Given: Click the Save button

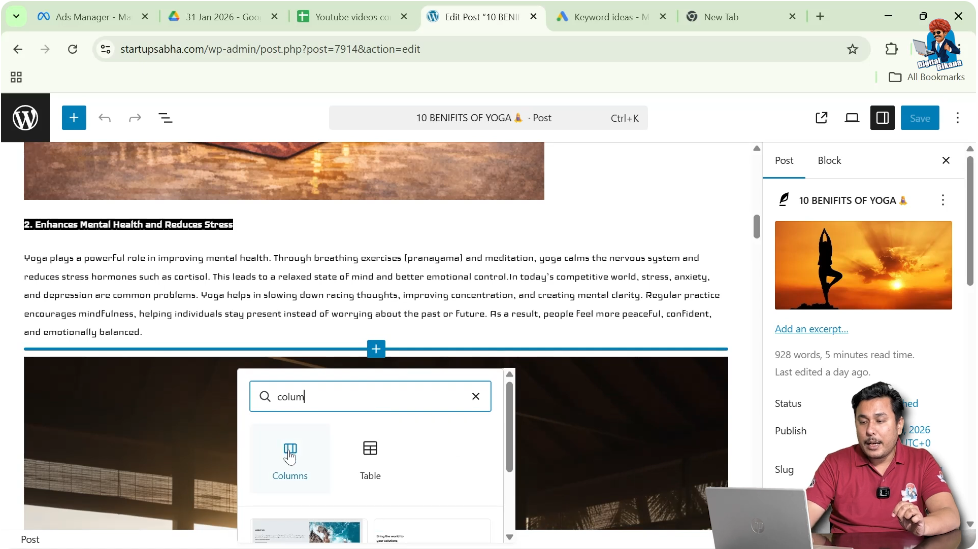Looking at the screenshot, I should point(920,118).
